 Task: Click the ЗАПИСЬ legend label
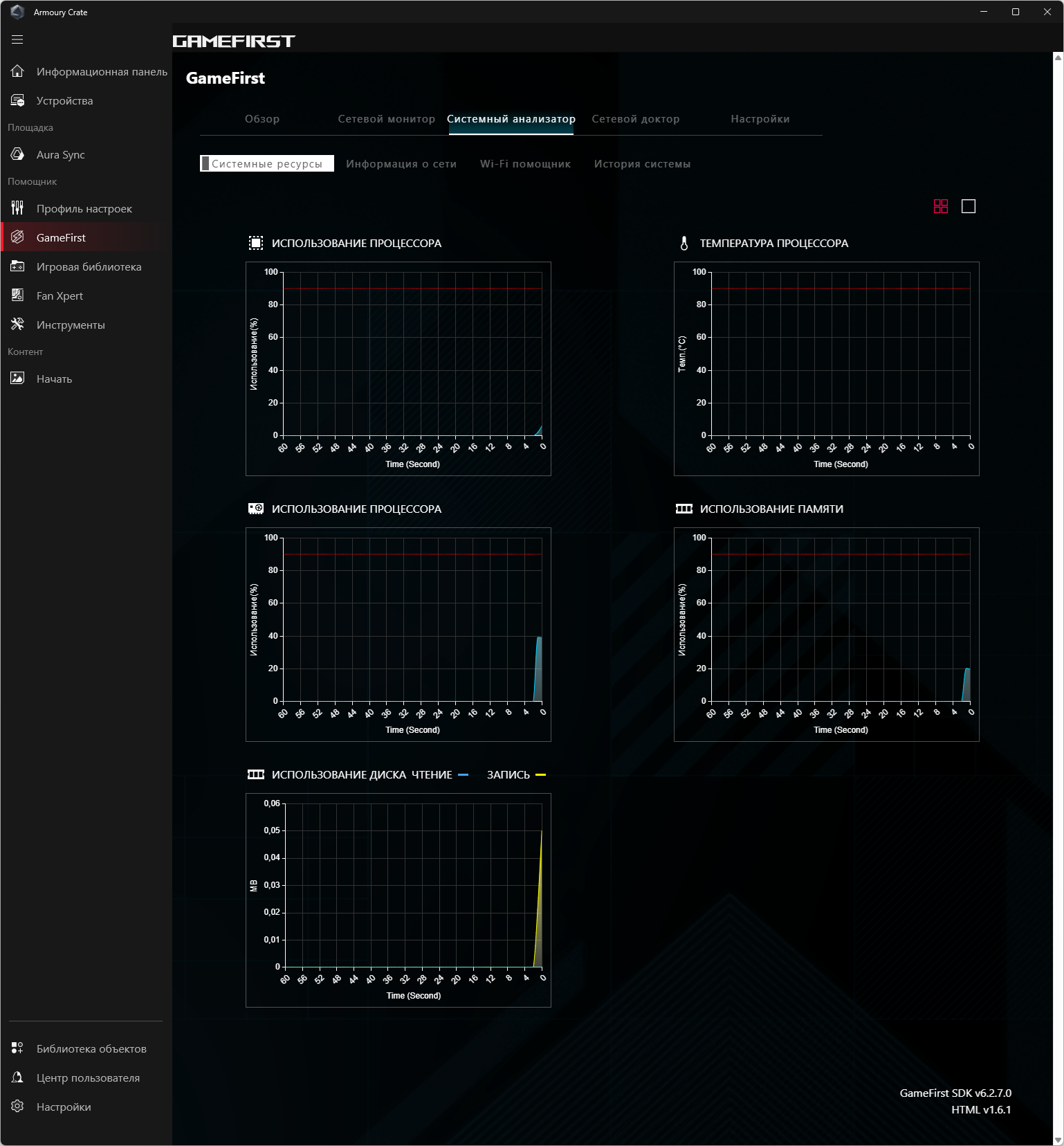click(508, 774)
